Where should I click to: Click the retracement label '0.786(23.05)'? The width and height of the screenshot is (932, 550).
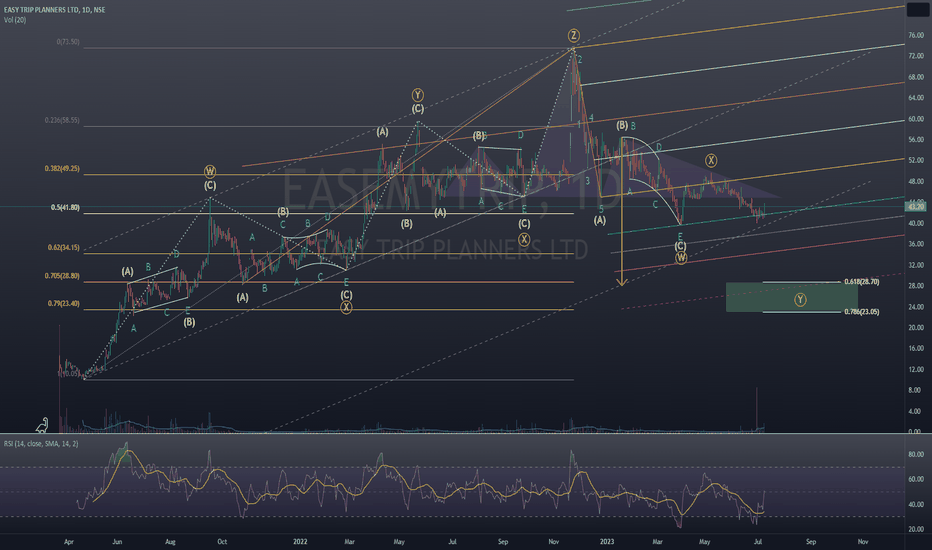click(861, 312)
